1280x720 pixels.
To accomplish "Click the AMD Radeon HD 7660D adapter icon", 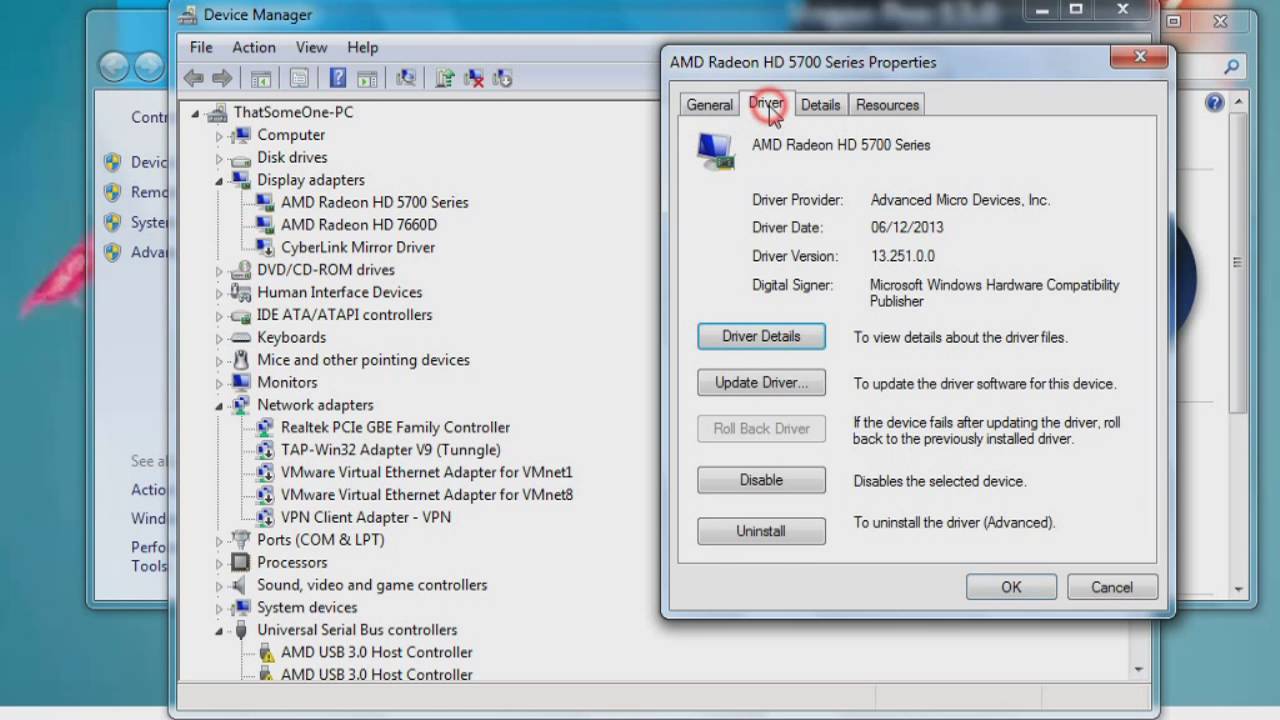I will 265,225.
